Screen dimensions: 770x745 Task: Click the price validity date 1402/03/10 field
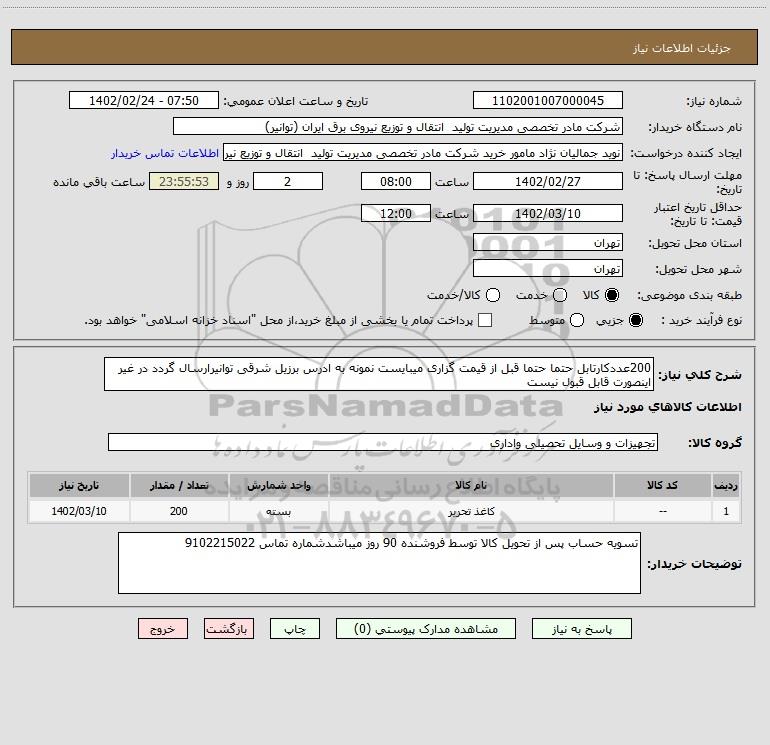[548, 213]
